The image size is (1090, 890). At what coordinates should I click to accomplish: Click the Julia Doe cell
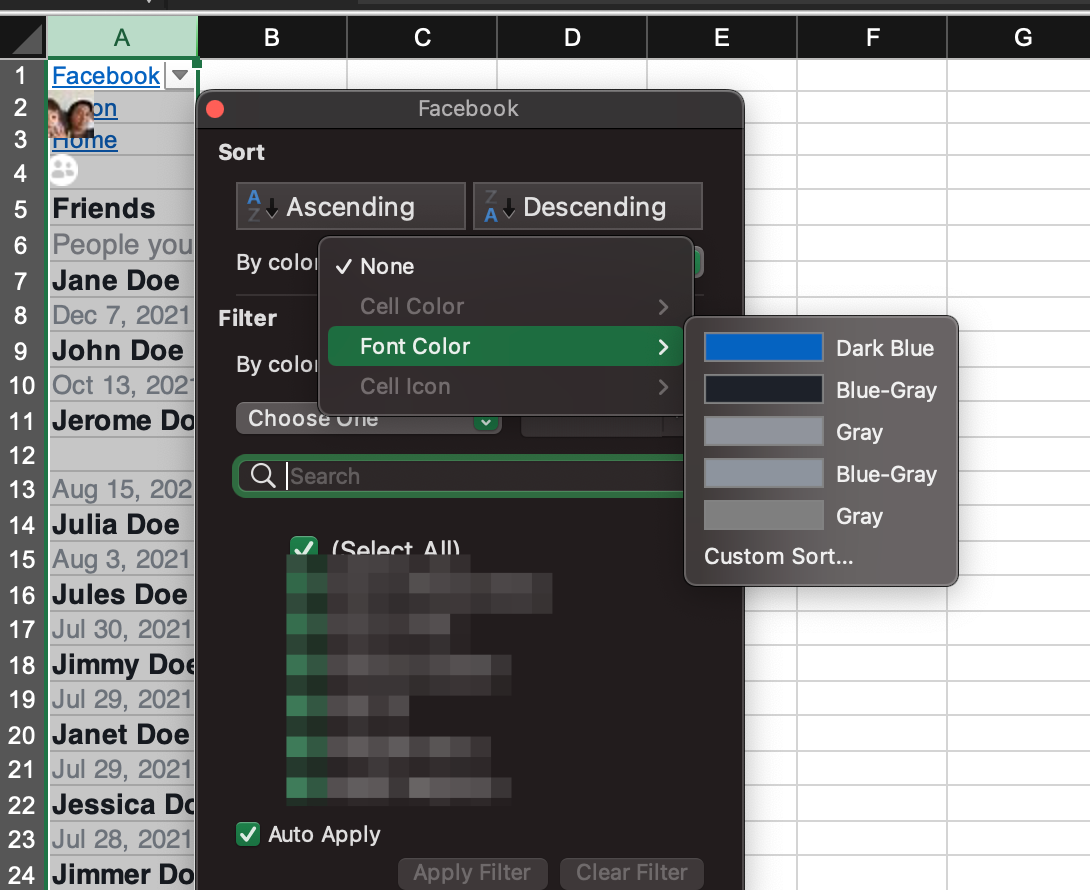tap(122, 524)
